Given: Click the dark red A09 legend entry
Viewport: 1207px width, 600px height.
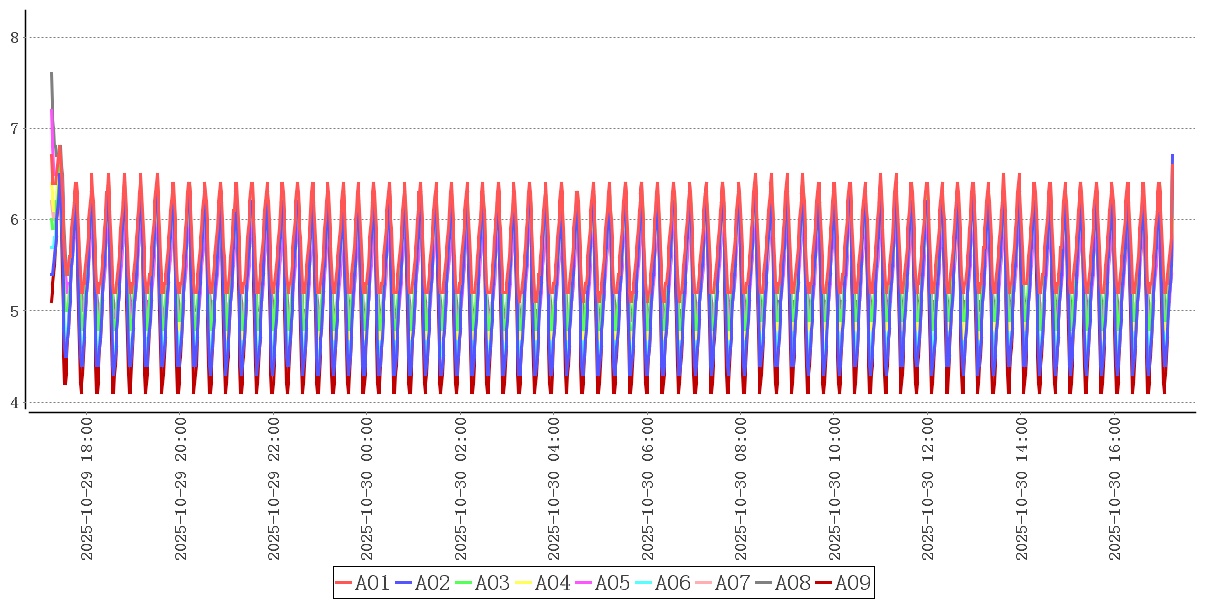Looking at the screenshot, I should coord(843,583).
